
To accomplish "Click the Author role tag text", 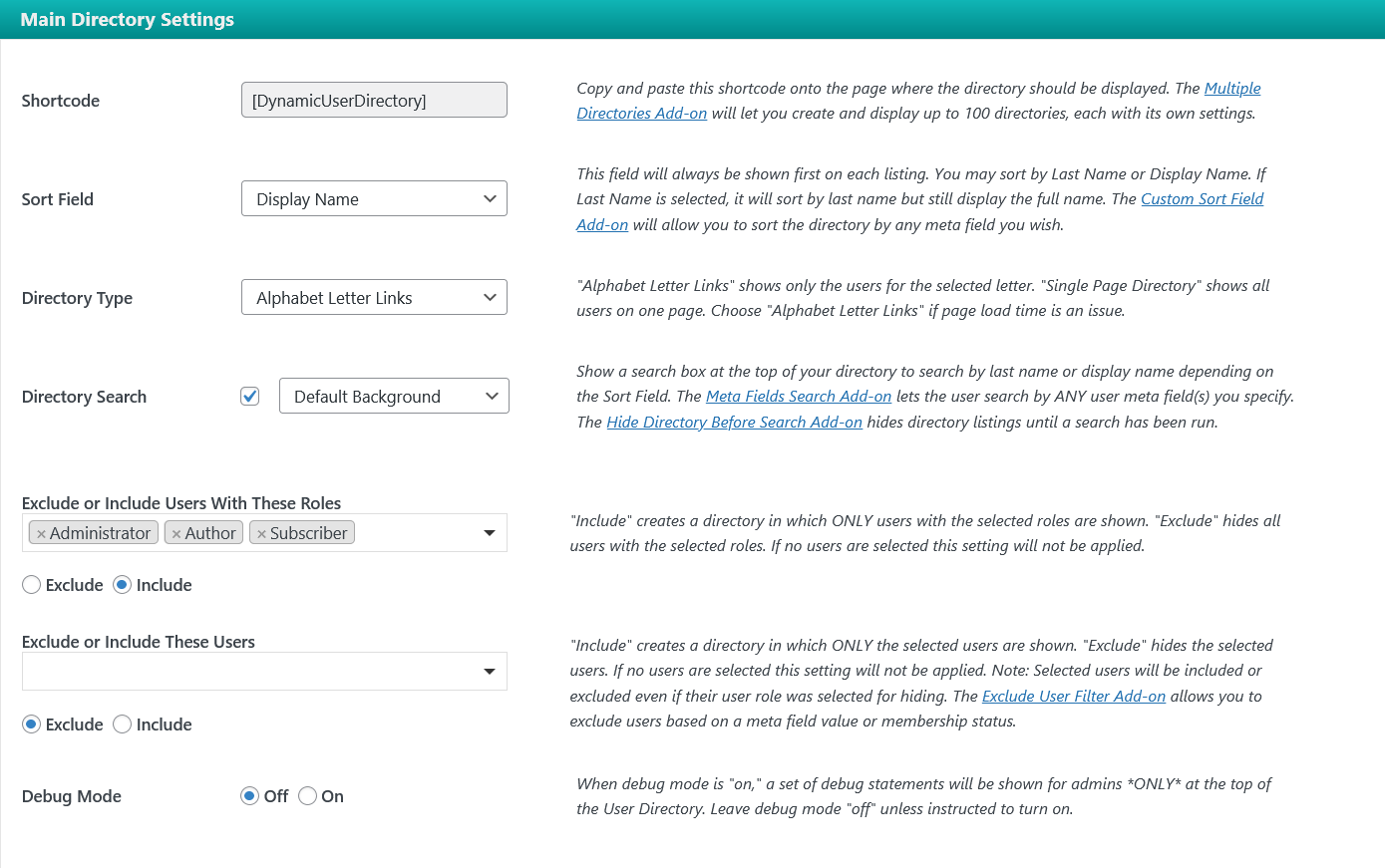I will pos(210,533).
